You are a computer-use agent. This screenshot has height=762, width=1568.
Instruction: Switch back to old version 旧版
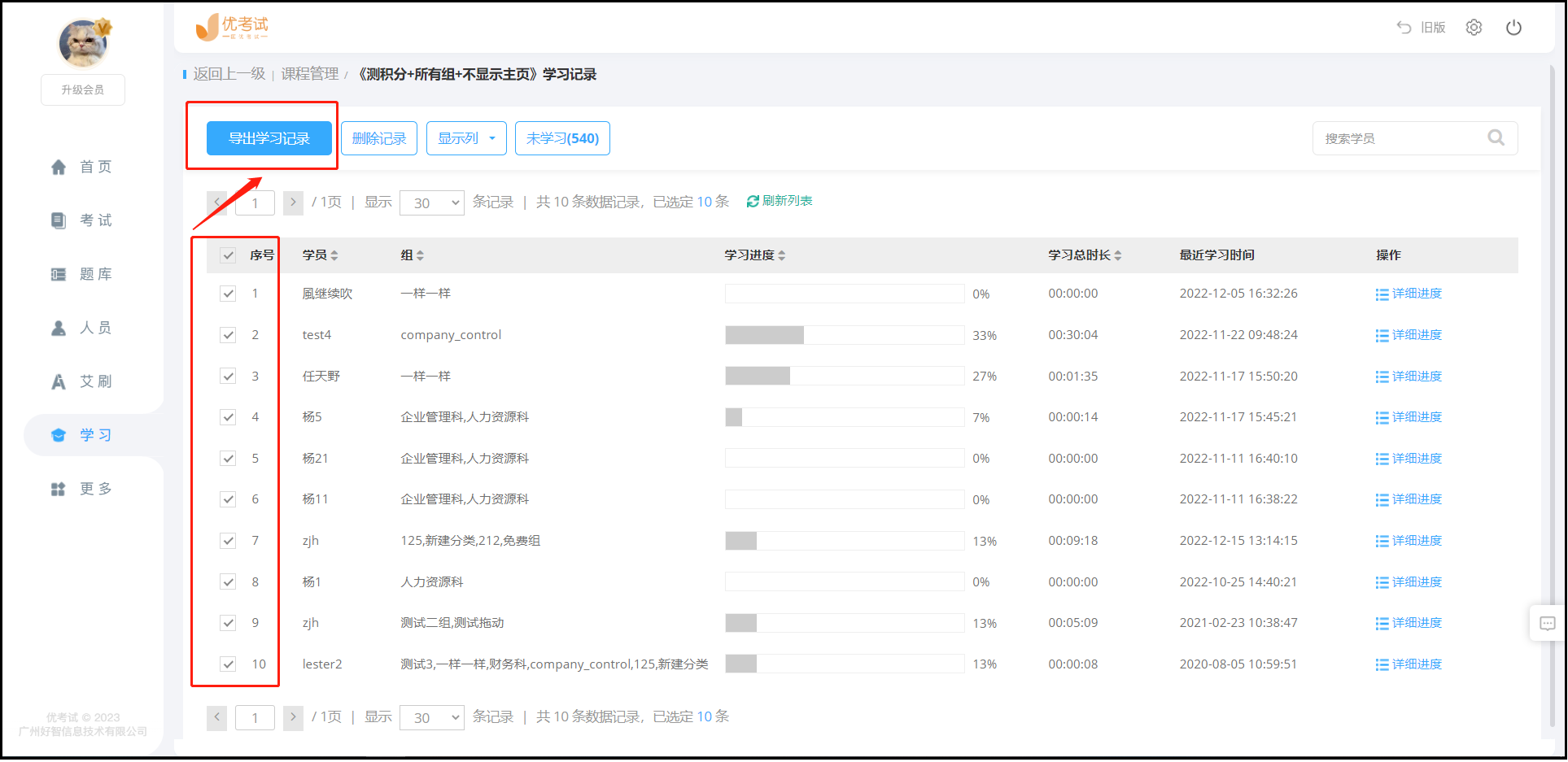click(1422, 28)
